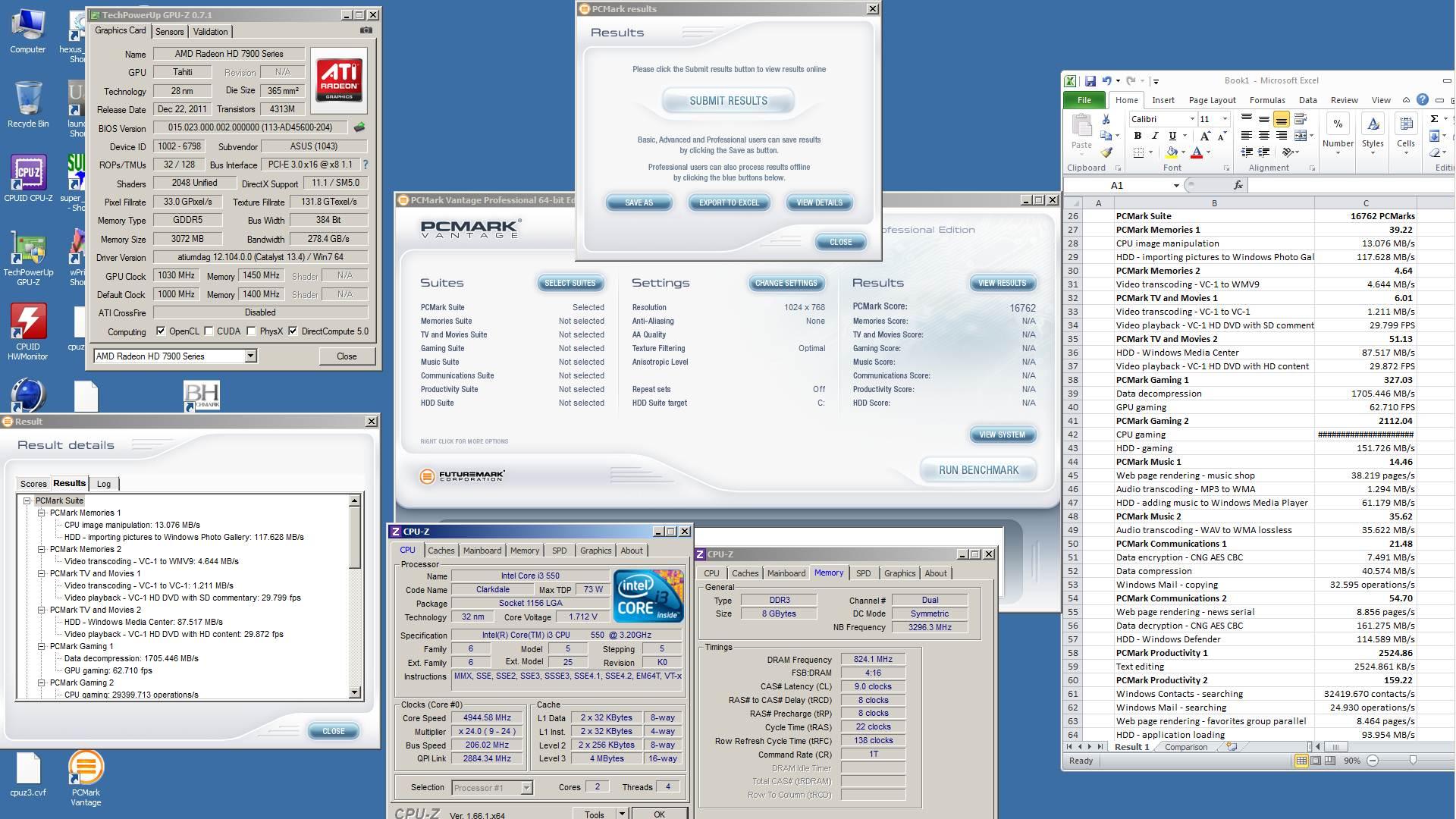This screenshot has height=819, width=1456.
Task: Switch to the Sensors tab in GPU-Z
Action: point(169,32)
